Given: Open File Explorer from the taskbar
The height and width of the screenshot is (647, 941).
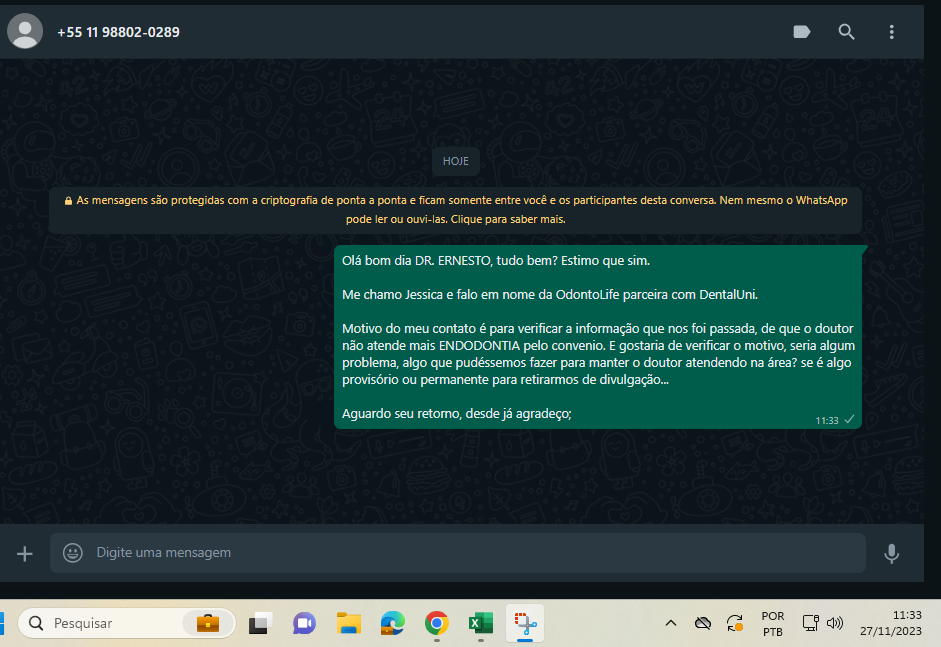Looking at the screenshot, I should [x=349, y=624].
